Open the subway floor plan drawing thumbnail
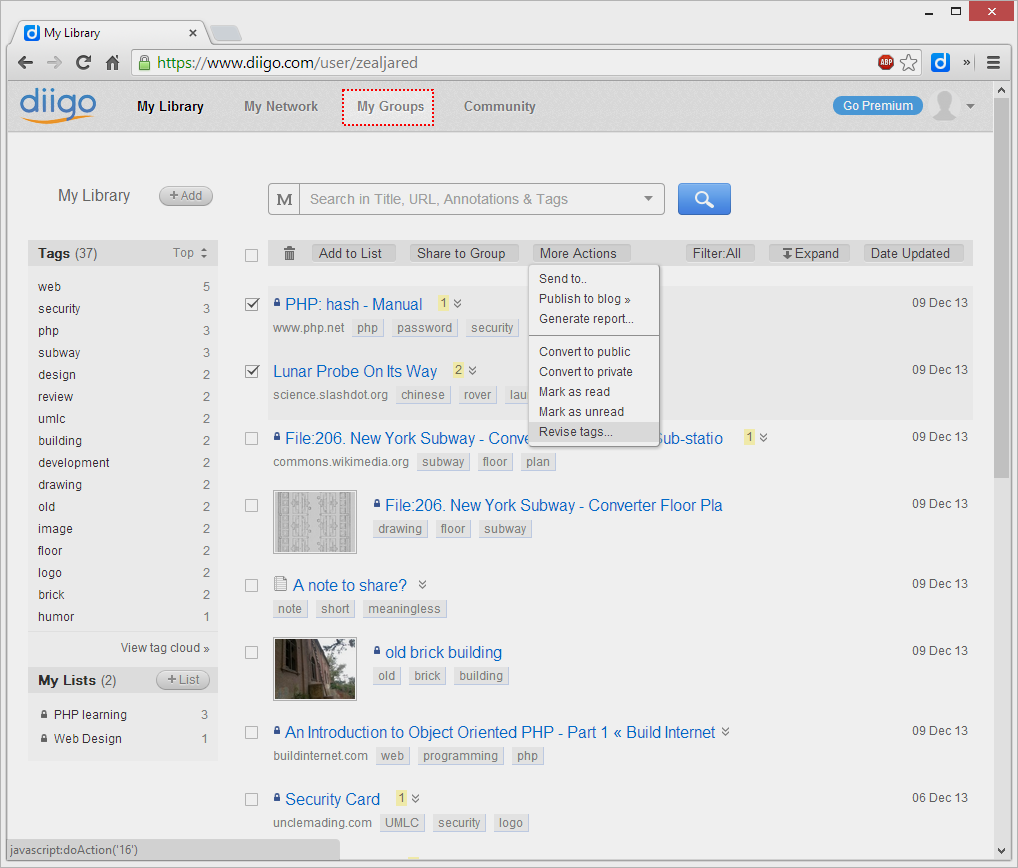Viewport: 1018px width, 868px height. (315, 522)
